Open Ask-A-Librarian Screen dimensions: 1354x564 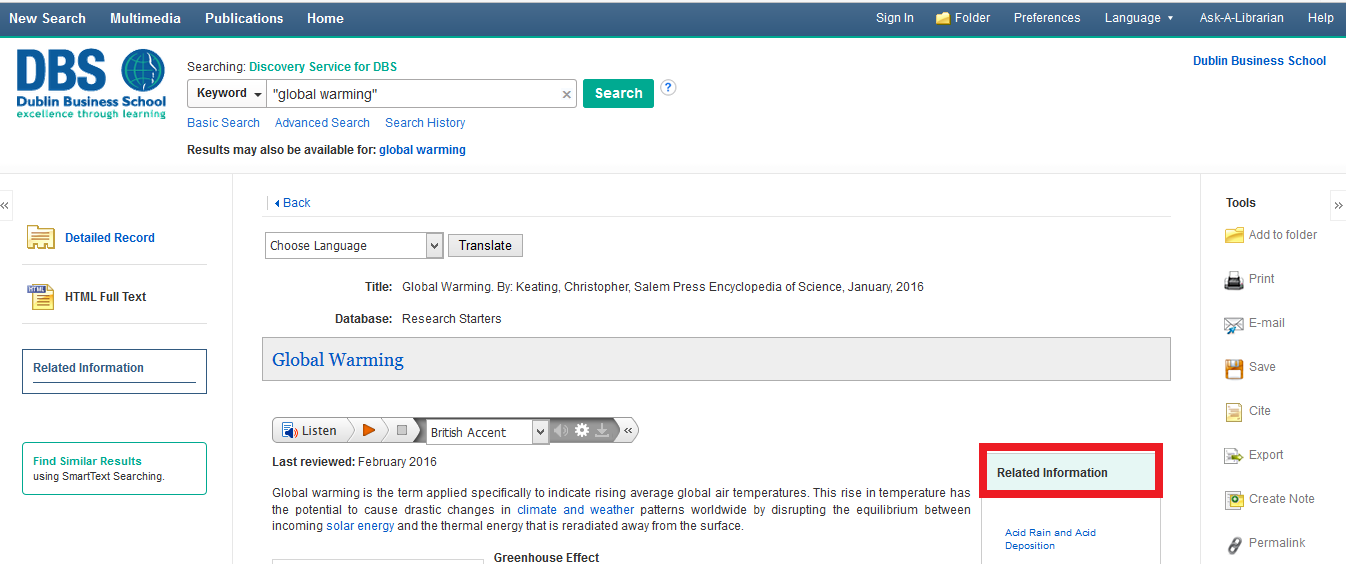click(x=1241, y=18)
